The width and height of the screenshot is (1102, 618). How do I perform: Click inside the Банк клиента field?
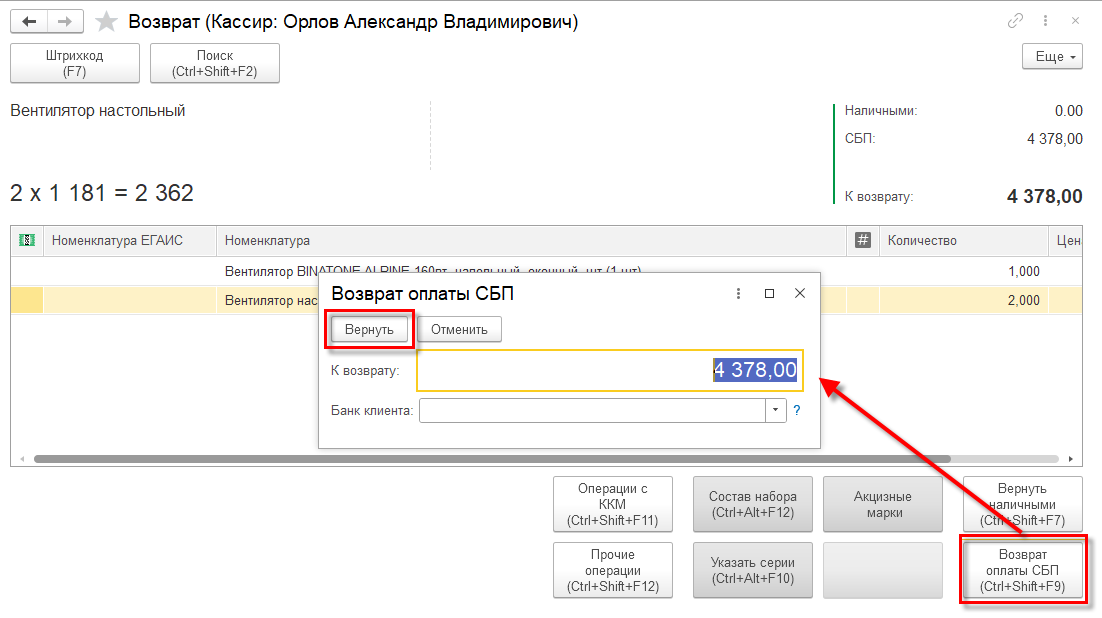(x=592, y=410)
